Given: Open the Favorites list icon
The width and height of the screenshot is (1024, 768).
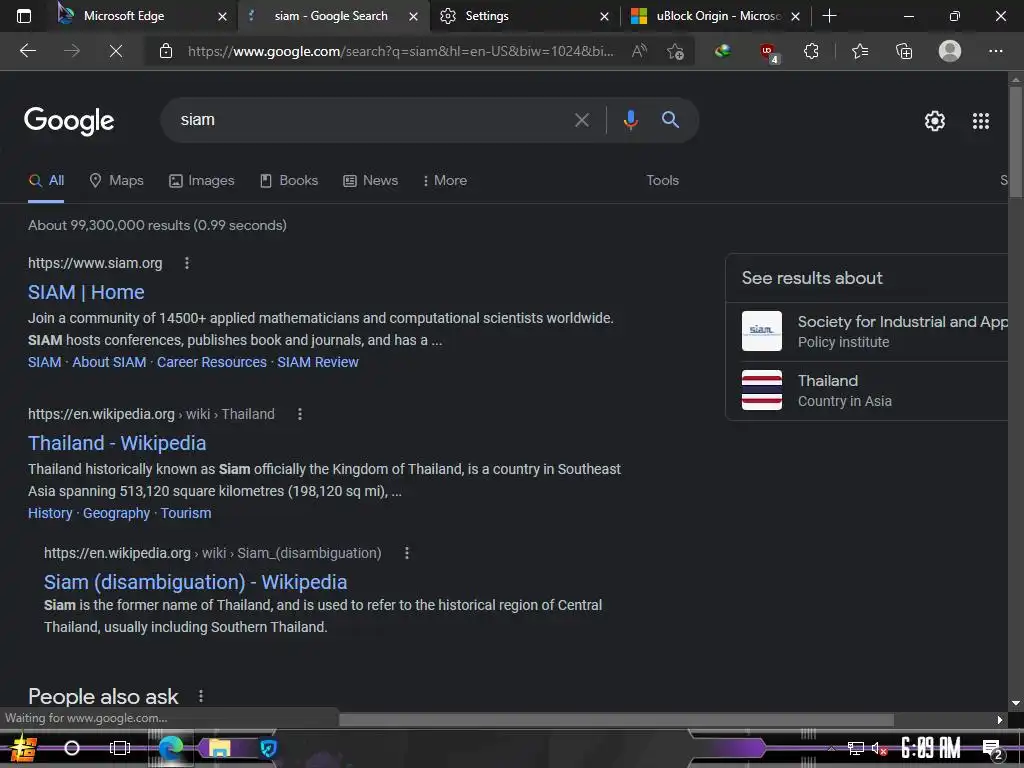Looking at the screenshot, I should click(x=860, y=51).
